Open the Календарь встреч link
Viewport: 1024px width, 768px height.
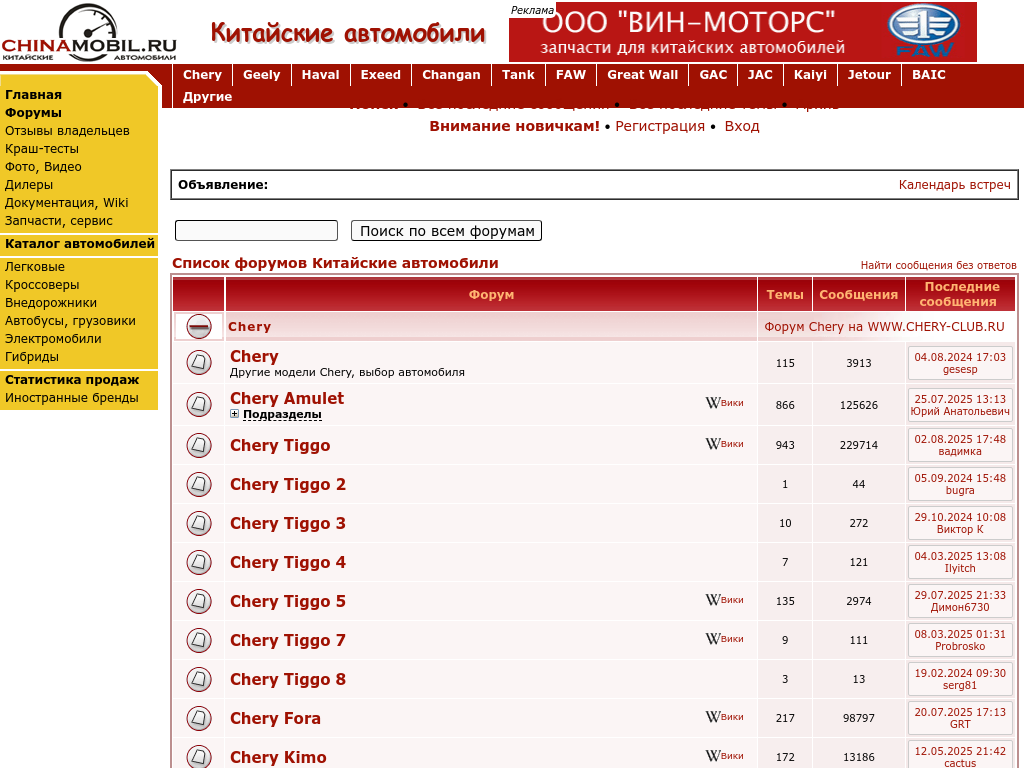click(x=954, y=185)
